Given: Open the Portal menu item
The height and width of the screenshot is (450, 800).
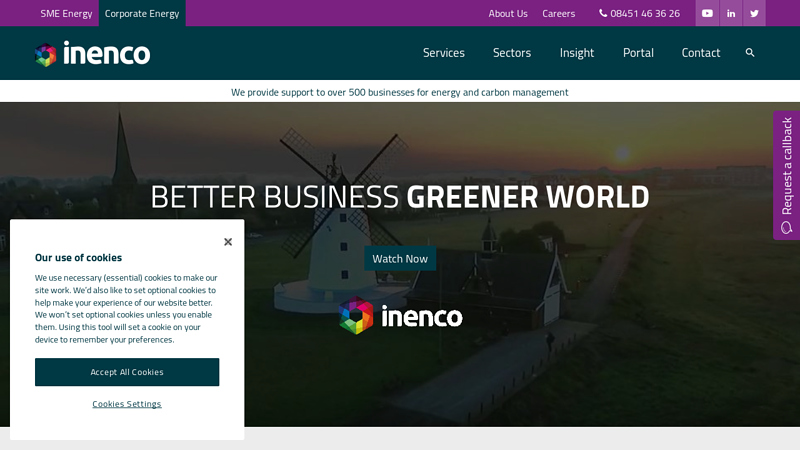Looking at the screenshot, I should pyautogui.click(x=638, y=53).
